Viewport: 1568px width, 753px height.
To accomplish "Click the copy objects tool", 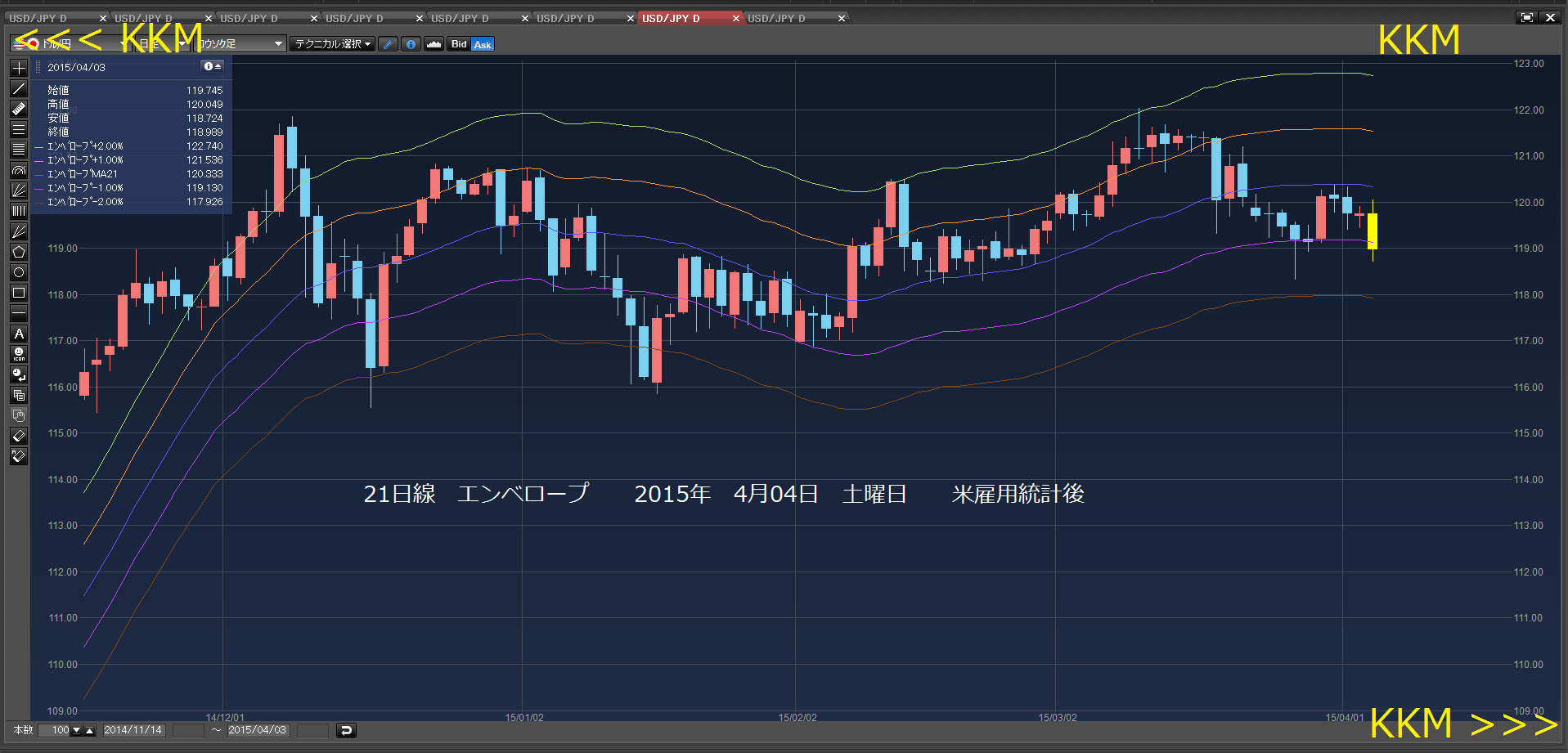I will (x=19, y=395).
